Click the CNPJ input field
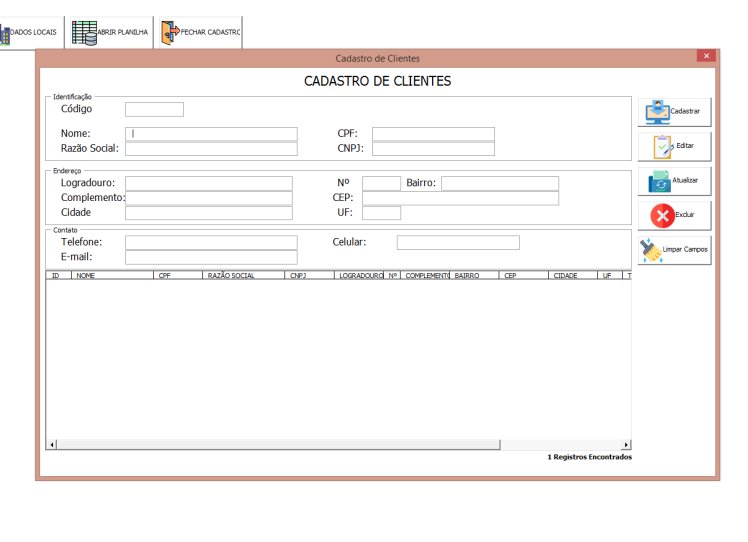Image resolution: width=748 pixels, height=542 pixels. pyautogui.click(x=433, y=148)
